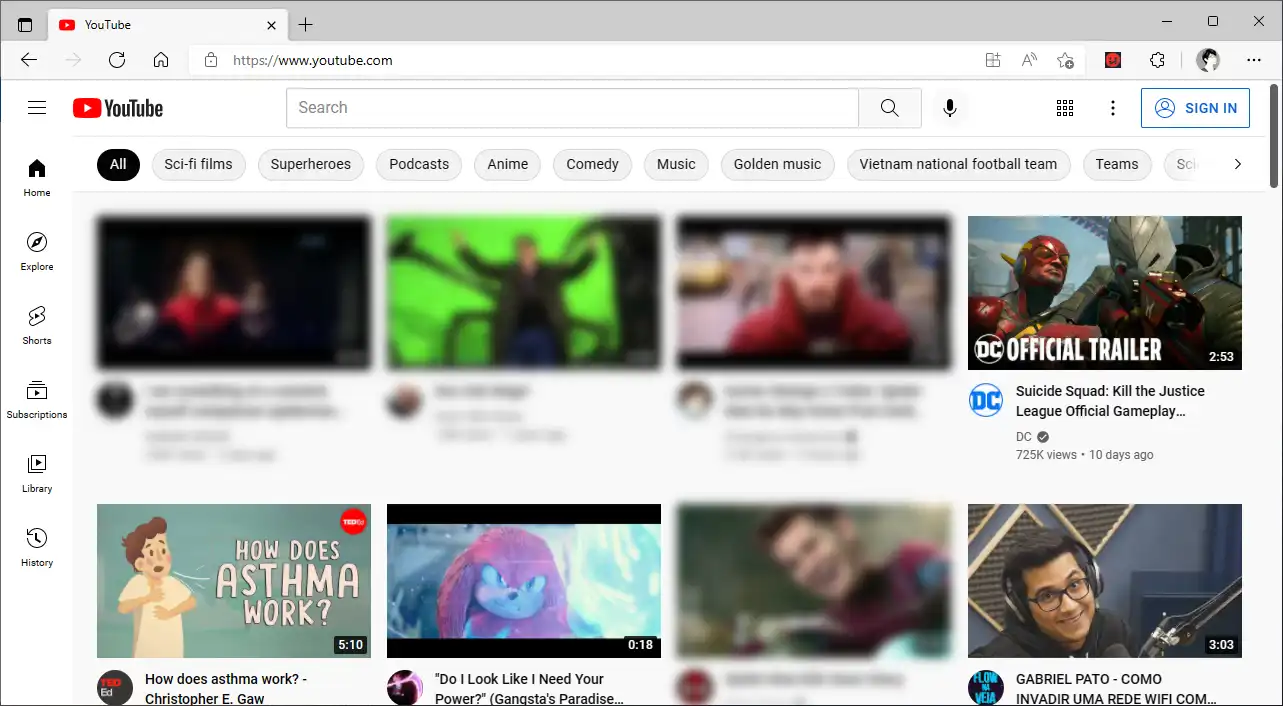The height and width of the screenshot is (706, 1283).
Task: Open the TED-Ed channel avatar
Action: (x=115, y=688)
